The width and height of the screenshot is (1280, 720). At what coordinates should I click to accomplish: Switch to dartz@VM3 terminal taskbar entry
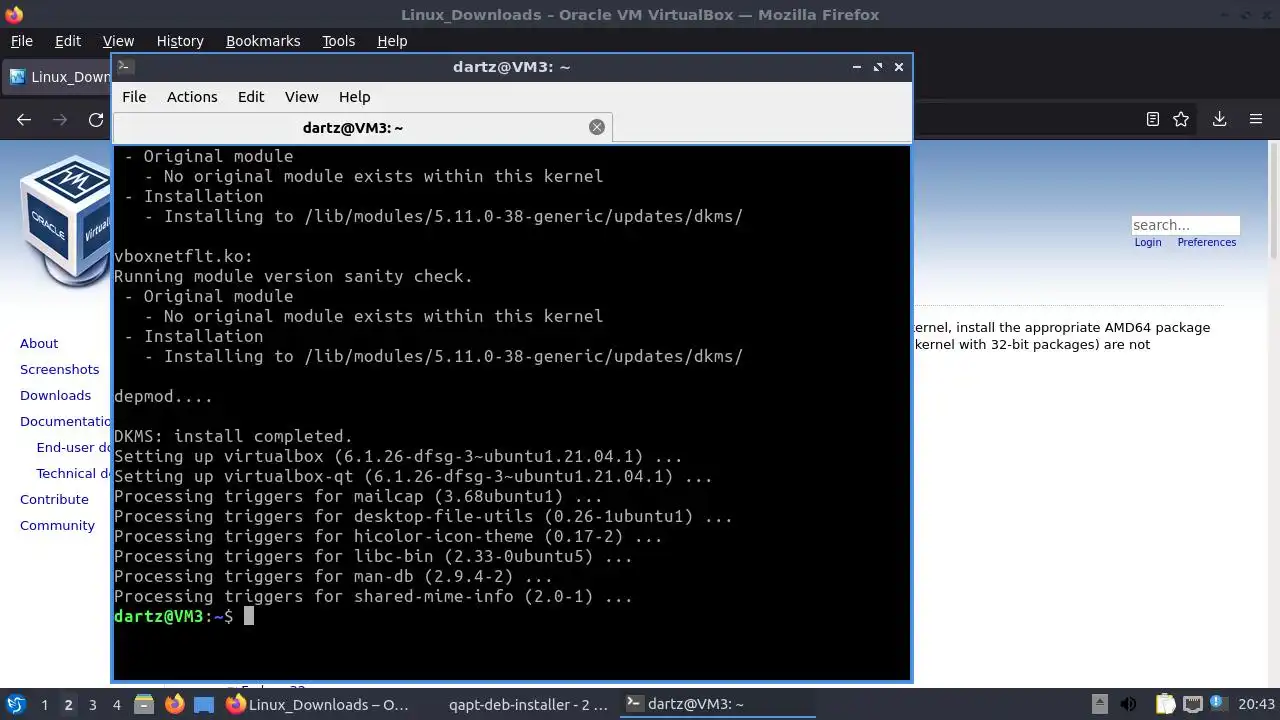point(718,704)
